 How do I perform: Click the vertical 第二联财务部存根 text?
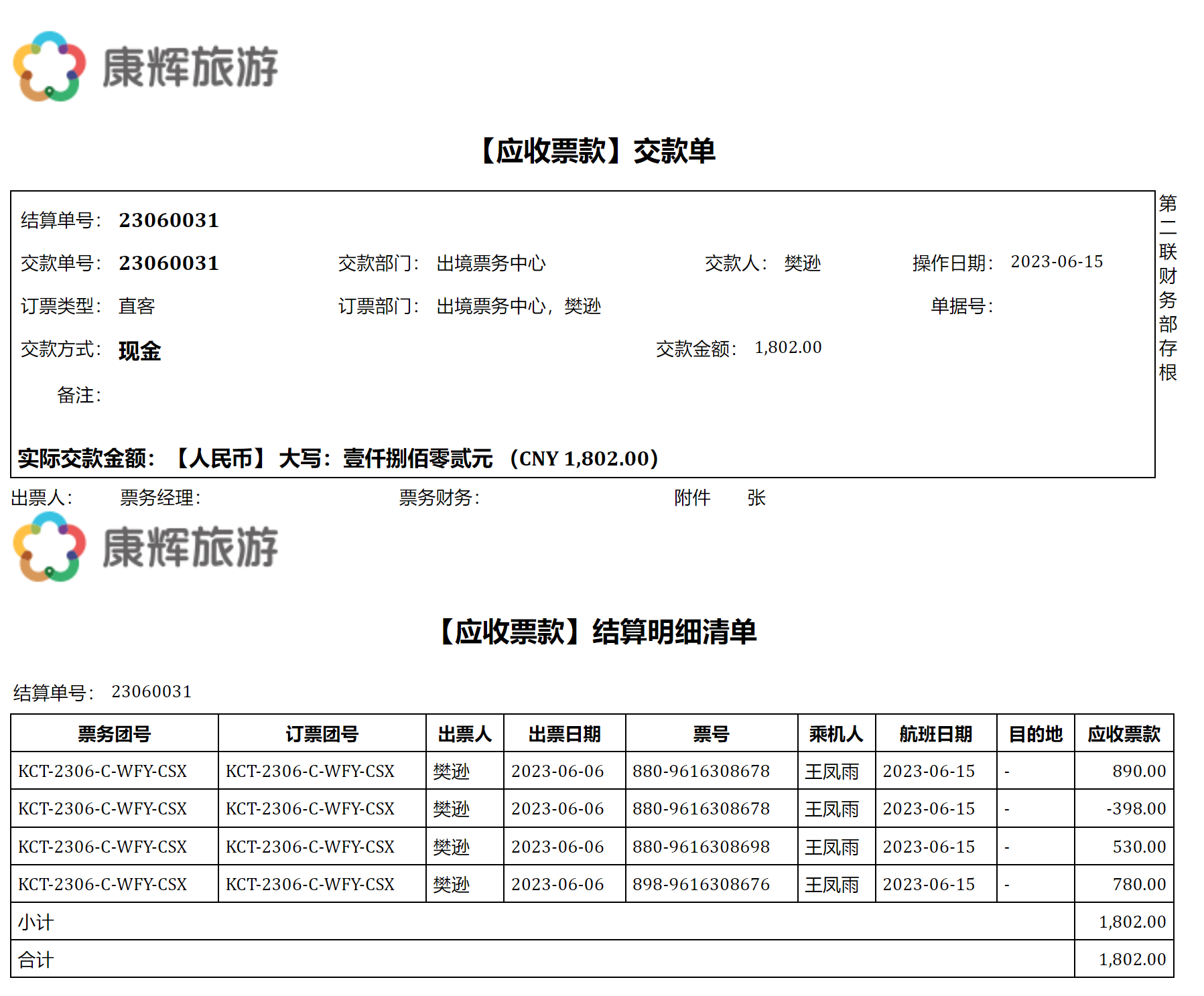click(1167, 287)
